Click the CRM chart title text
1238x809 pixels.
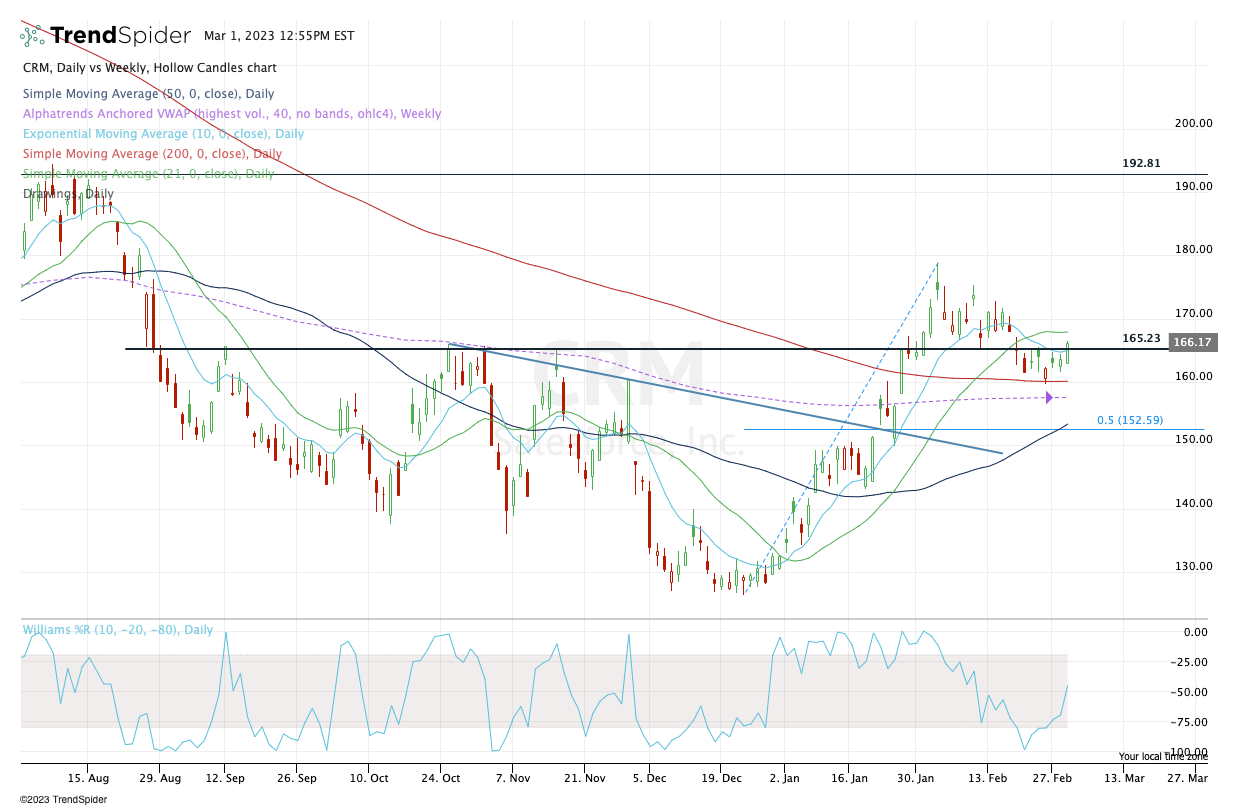pyautogui.click(x=149, y=68)
